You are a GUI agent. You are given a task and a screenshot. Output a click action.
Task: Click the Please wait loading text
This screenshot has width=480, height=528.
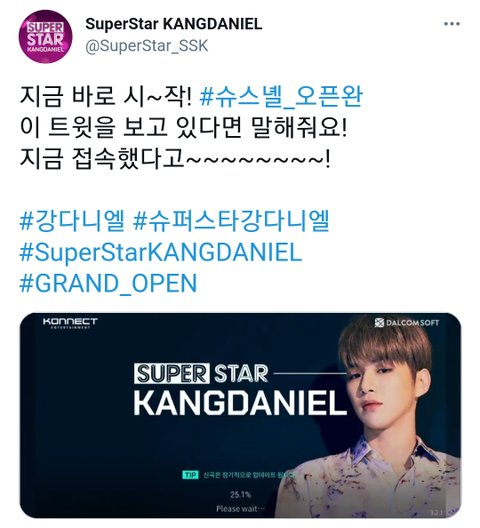click(x=240, y=508)
